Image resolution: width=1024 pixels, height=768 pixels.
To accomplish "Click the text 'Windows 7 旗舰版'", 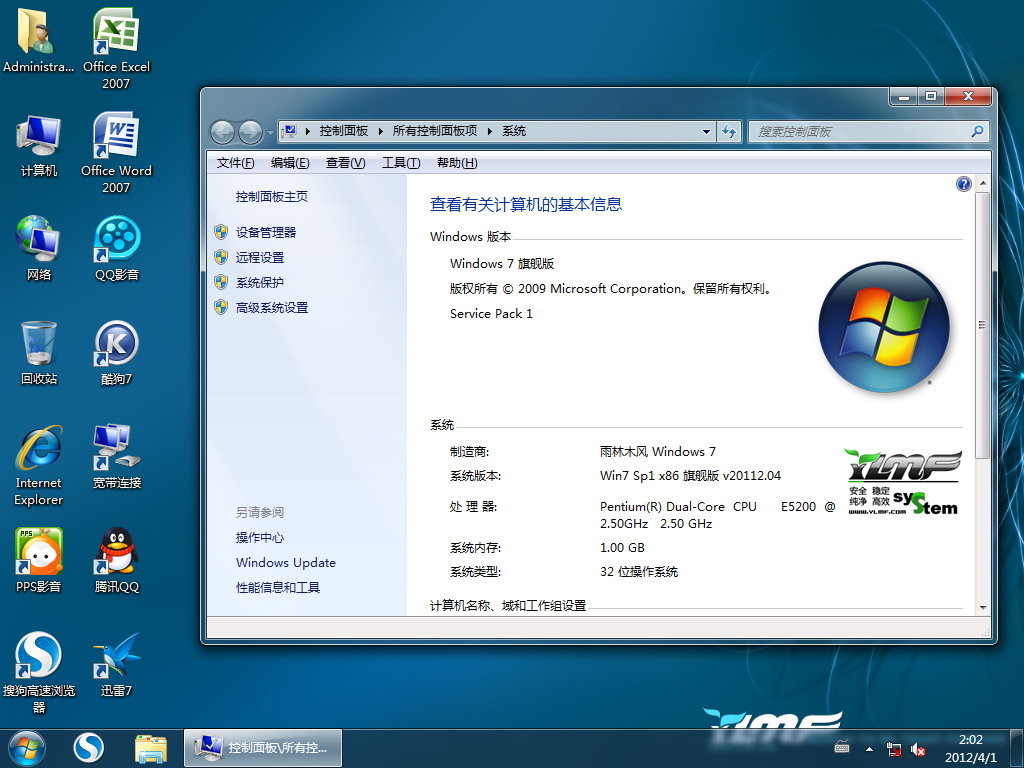I will pos(502,264).
